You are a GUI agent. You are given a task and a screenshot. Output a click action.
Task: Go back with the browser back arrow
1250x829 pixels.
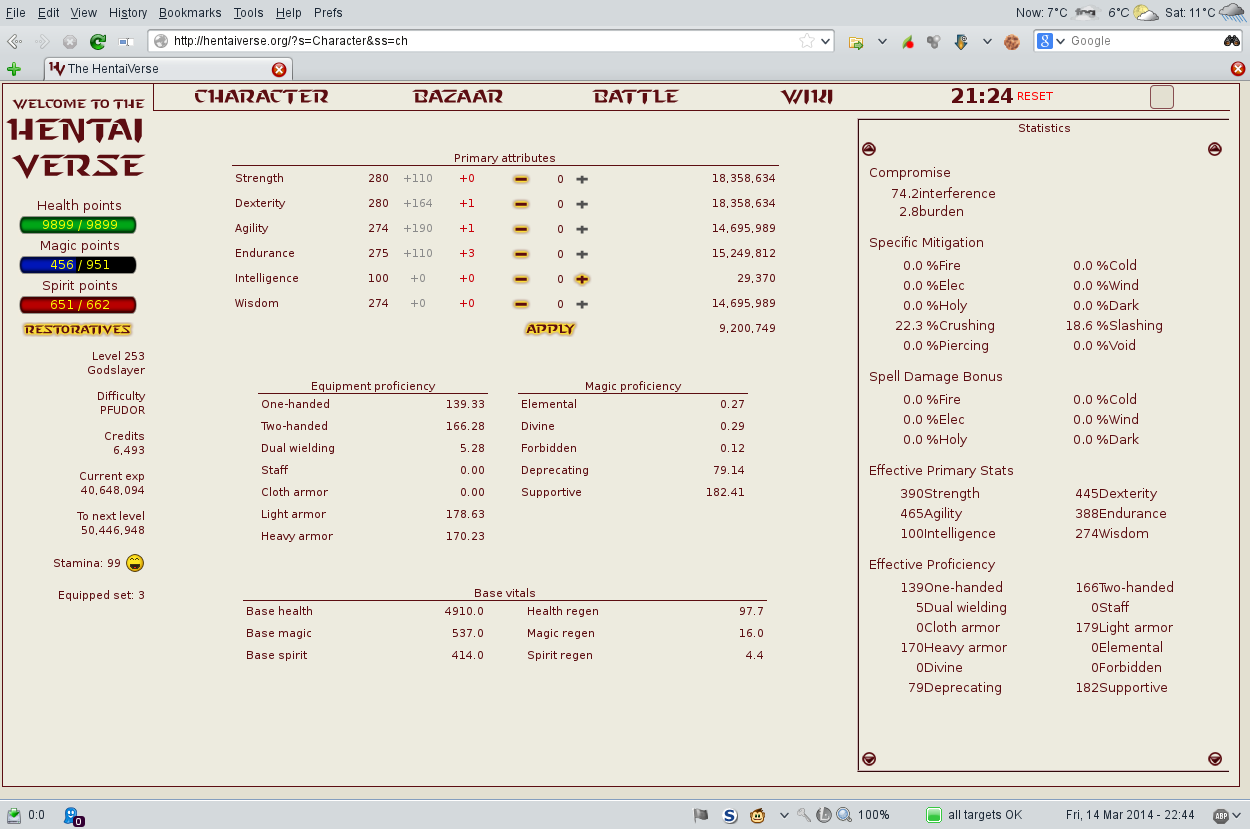tap(14, 42)
